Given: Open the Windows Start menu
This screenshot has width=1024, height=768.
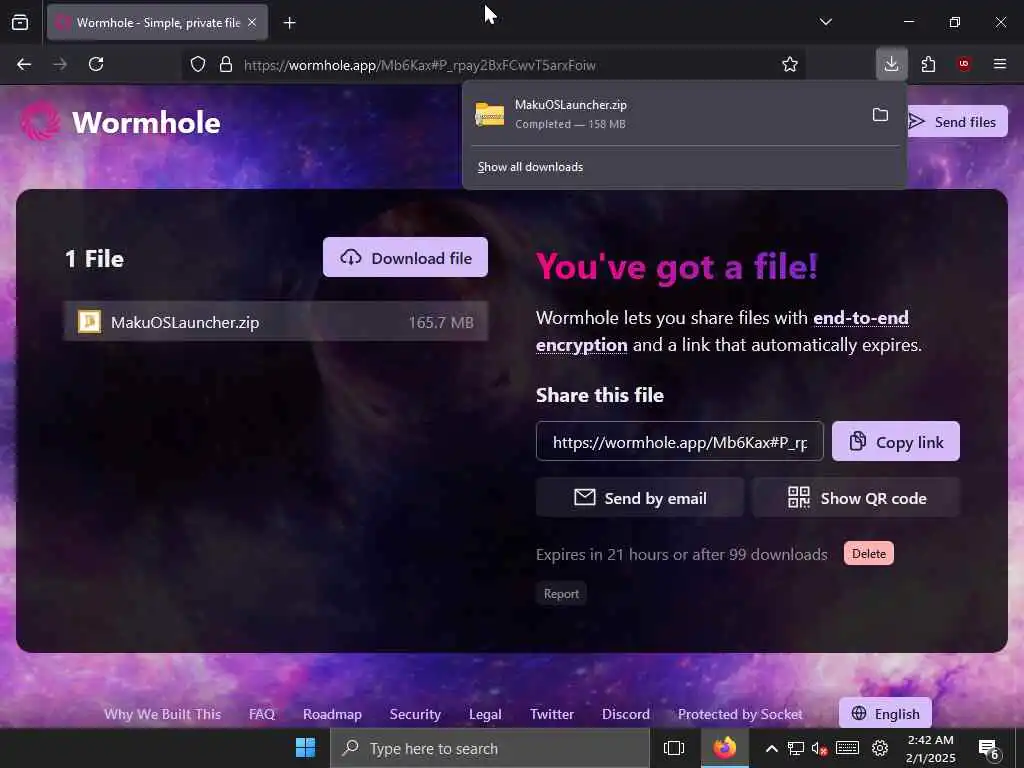Looking at the screenshot, I should click(x=305, y=748).
